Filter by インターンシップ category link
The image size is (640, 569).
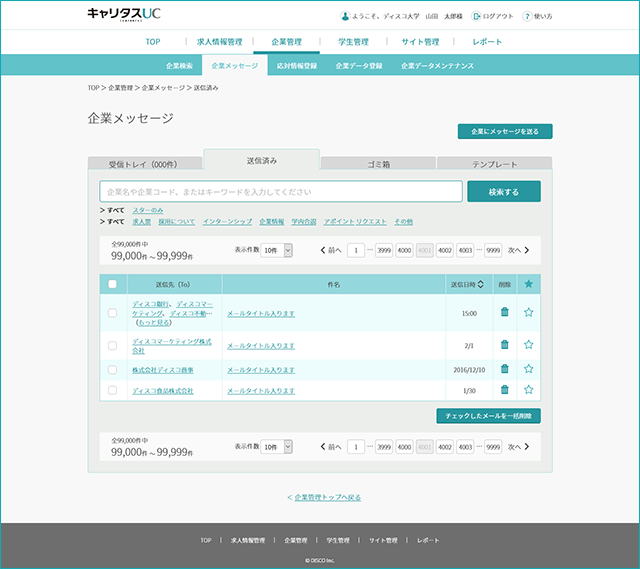(x=227, y=222)
